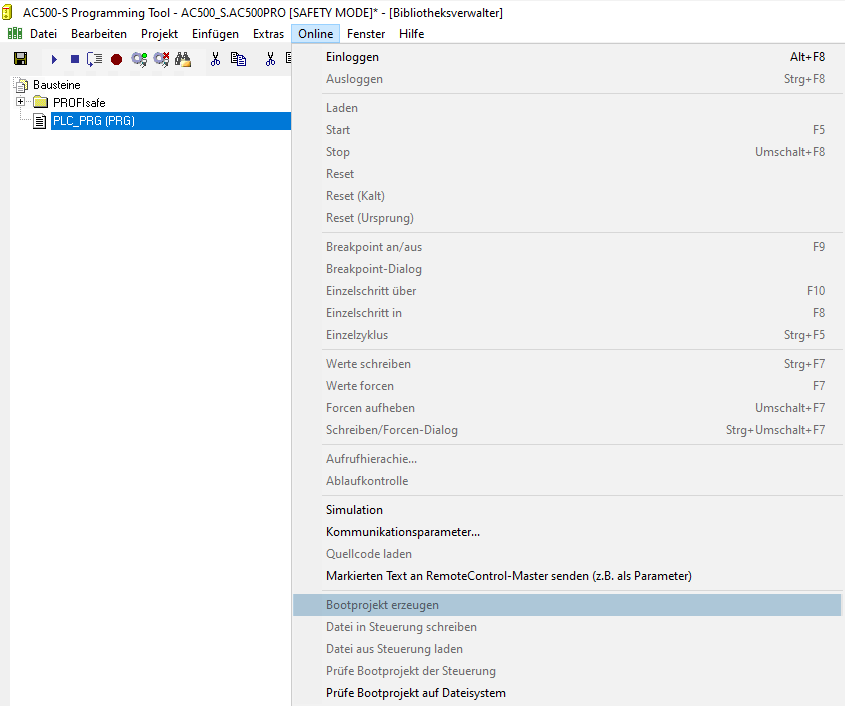845x706 pixels.
Task: Click the Save floppy disk toolbar icon
Action: tap(20, 60)
